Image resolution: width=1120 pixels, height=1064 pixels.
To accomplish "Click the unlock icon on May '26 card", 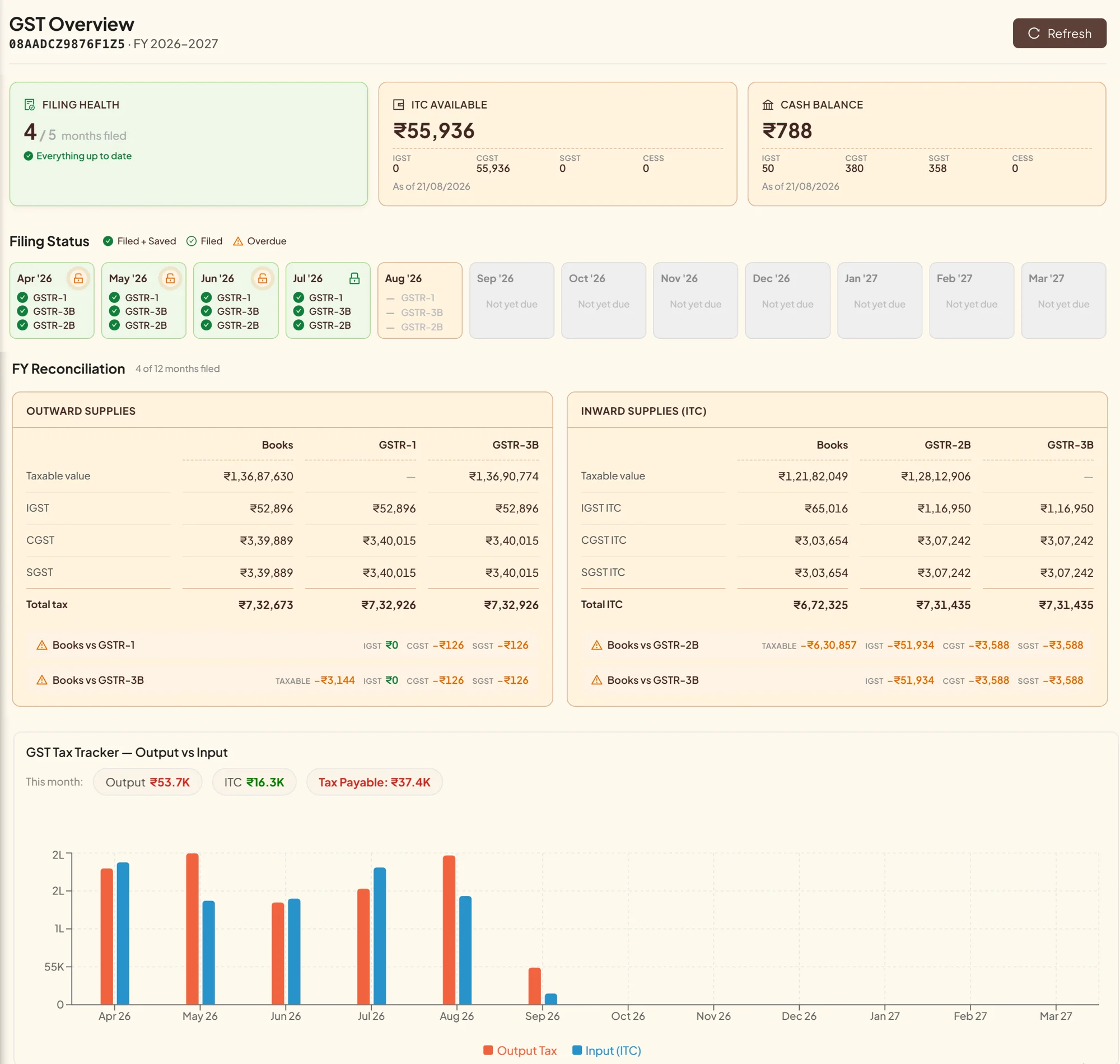I will pos(170,278).
